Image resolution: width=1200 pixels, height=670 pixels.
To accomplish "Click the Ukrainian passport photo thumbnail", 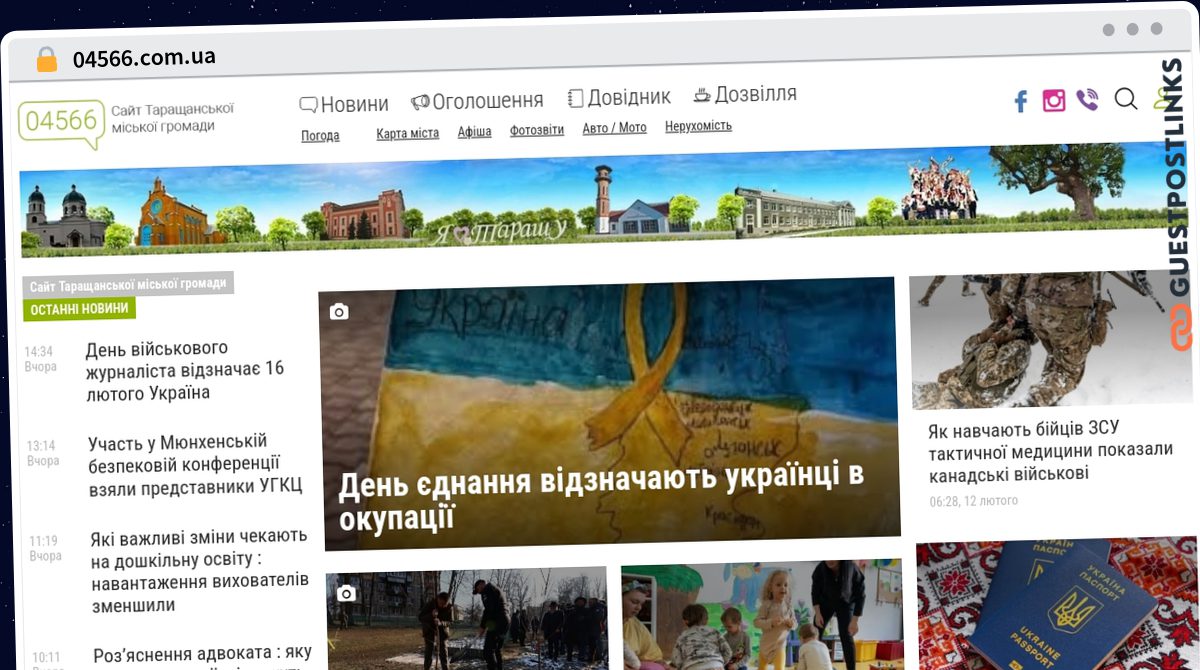I will point(1058,603).
